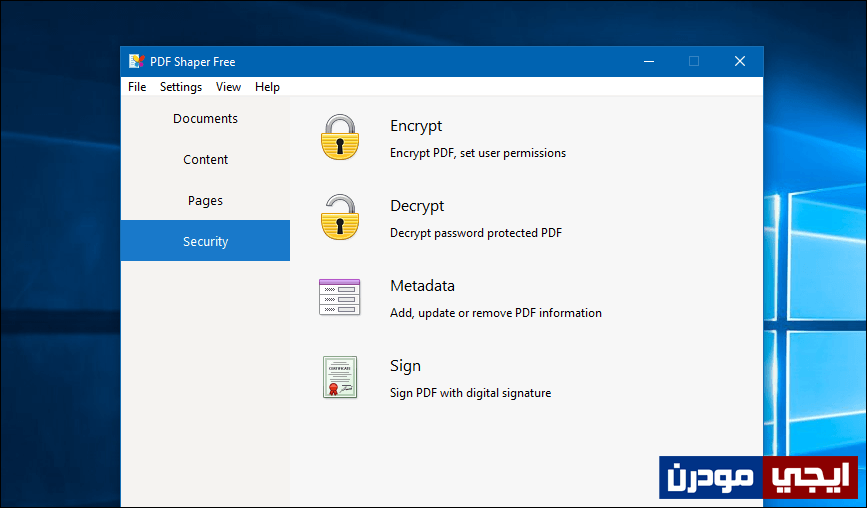
Task: Click 'Sign PDF with digital signature' description
Action: click(471, 393)
